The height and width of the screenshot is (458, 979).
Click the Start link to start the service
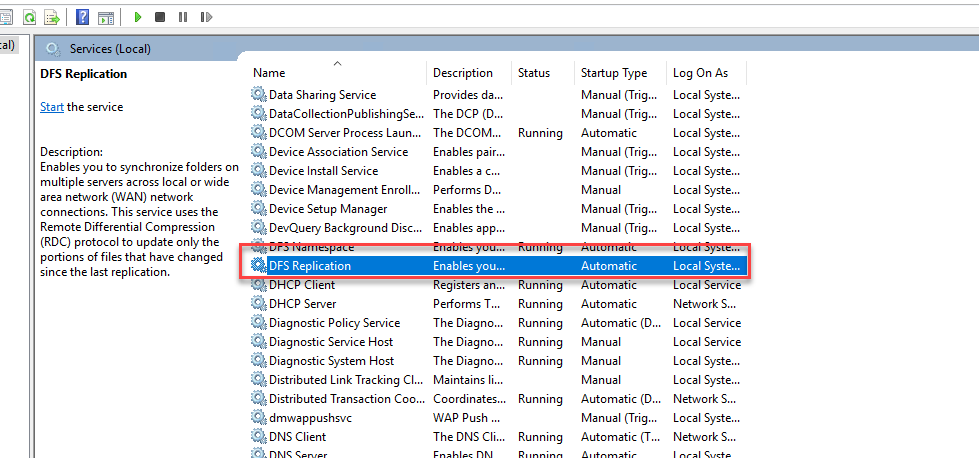[x=52, y=107]
